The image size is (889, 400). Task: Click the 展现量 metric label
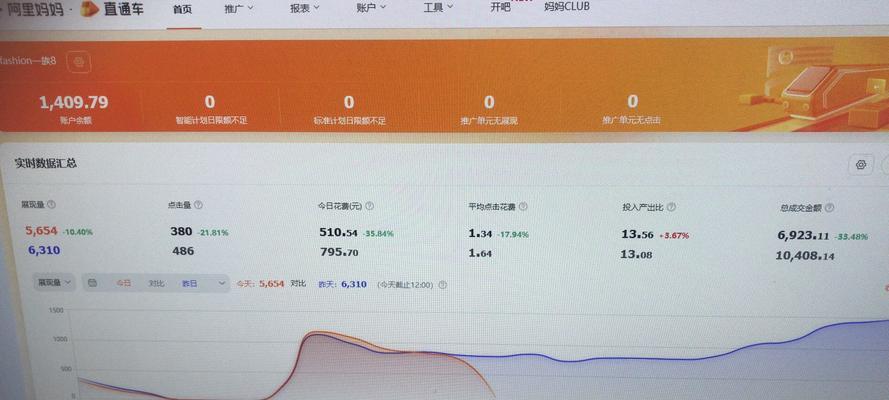[x=33, y=205]
